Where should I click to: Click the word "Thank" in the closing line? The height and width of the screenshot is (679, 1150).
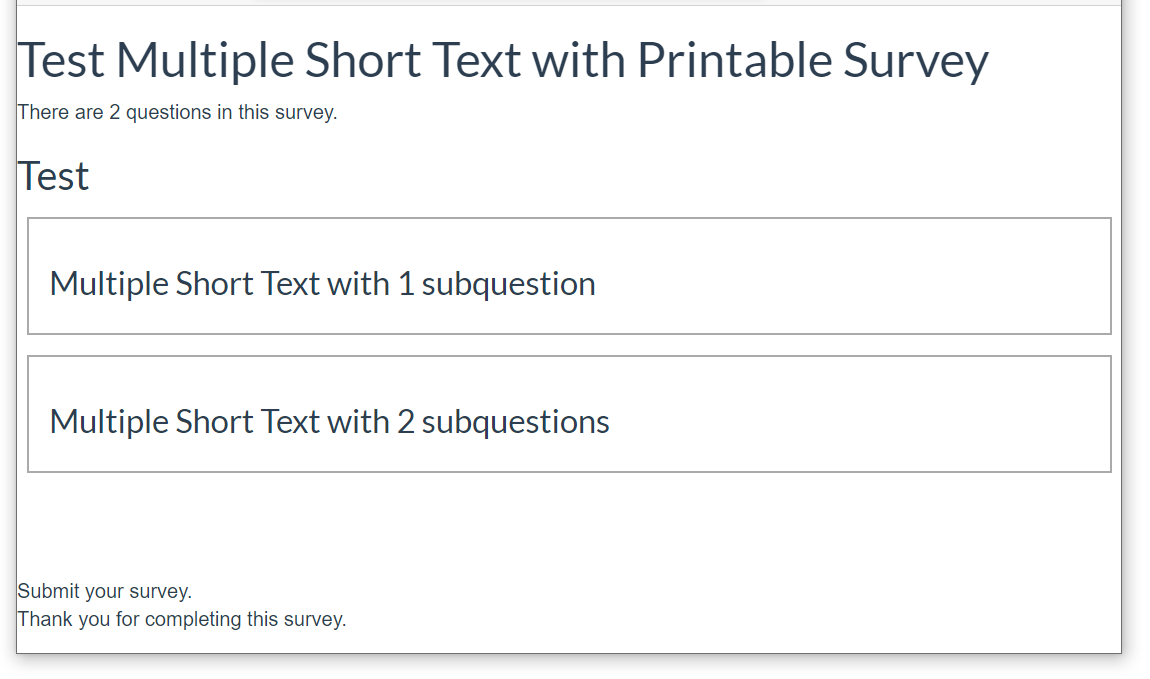pos(45,619)
